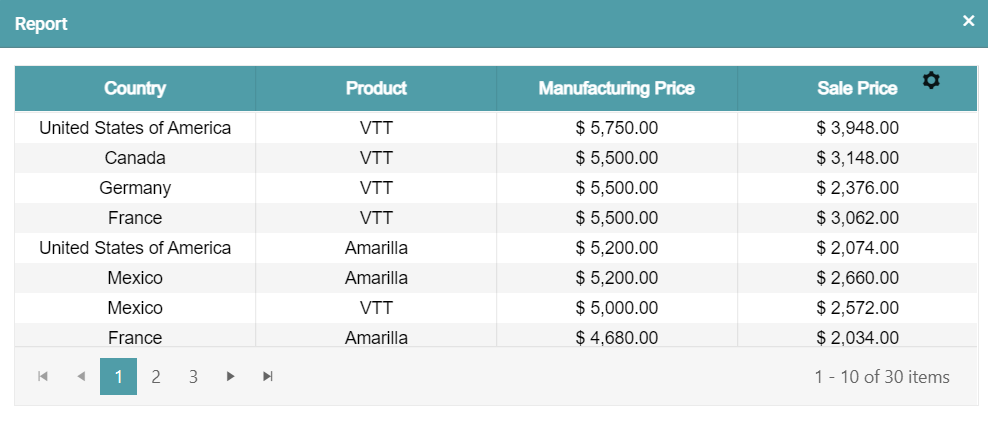Go to the next page arrow
This screenshot has height=431, width=988.
tap(231, 377)
